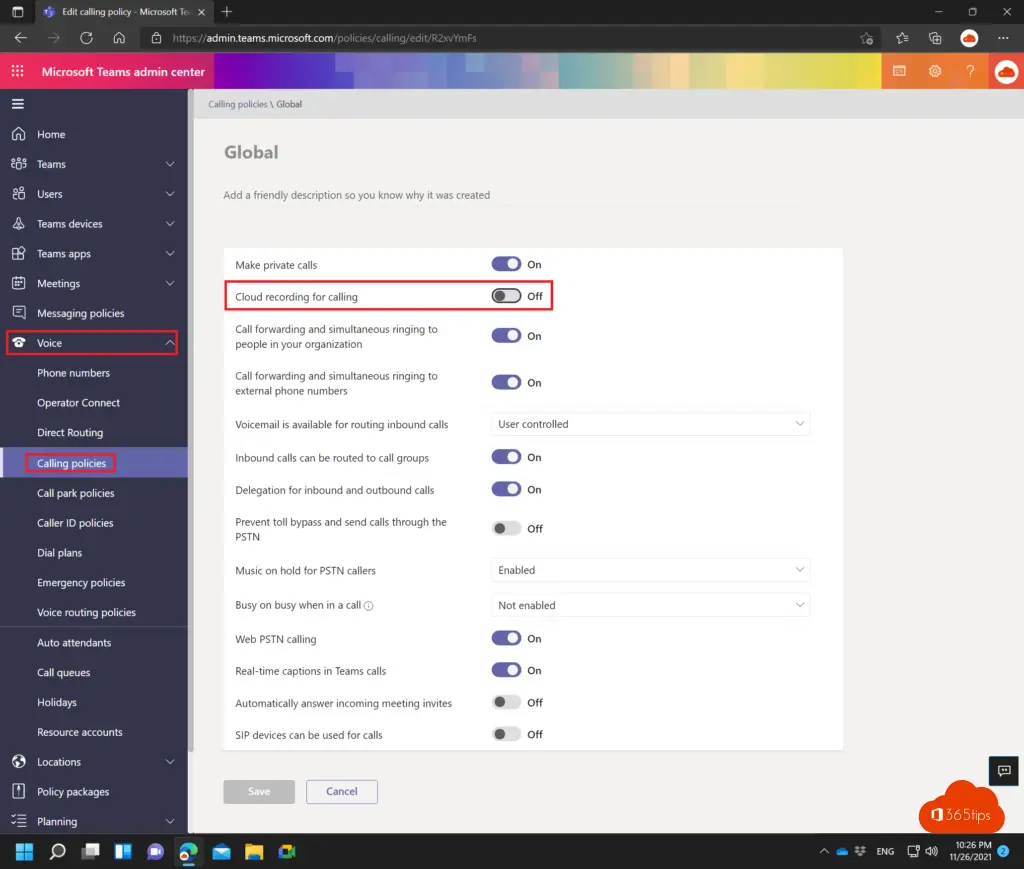
Task: Add this page to favorites star icon
Action: pos(867,38)
